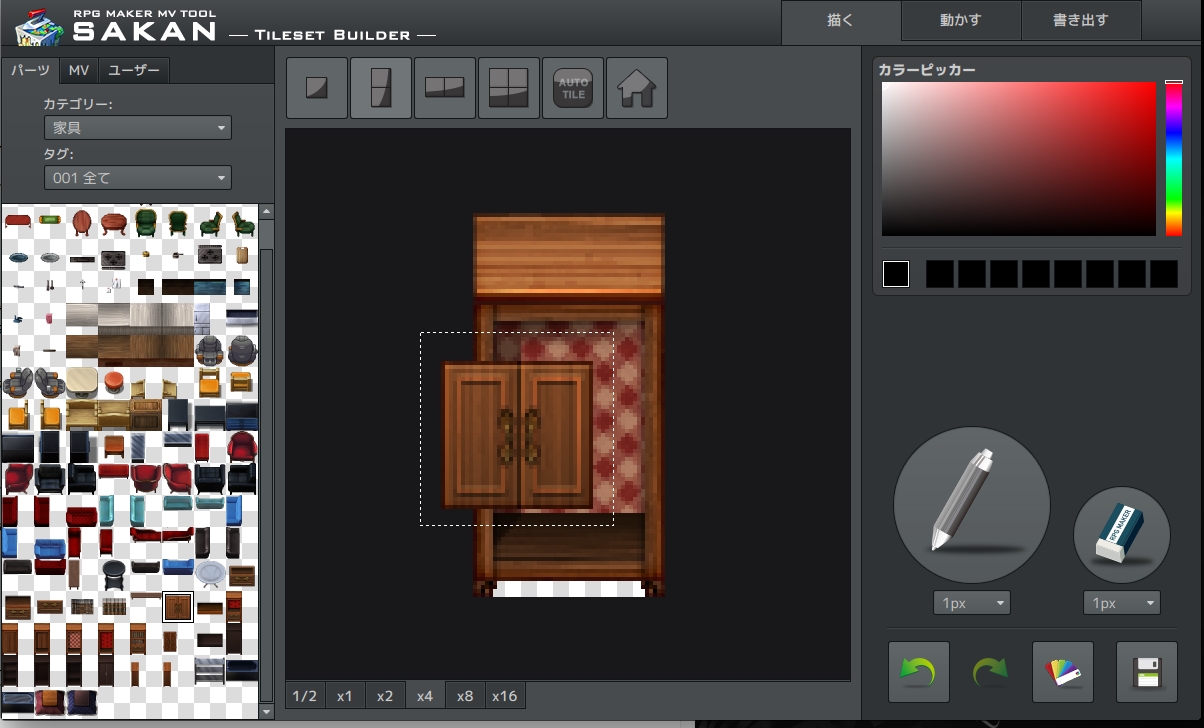Set zoom to x8

coord(465,696)
